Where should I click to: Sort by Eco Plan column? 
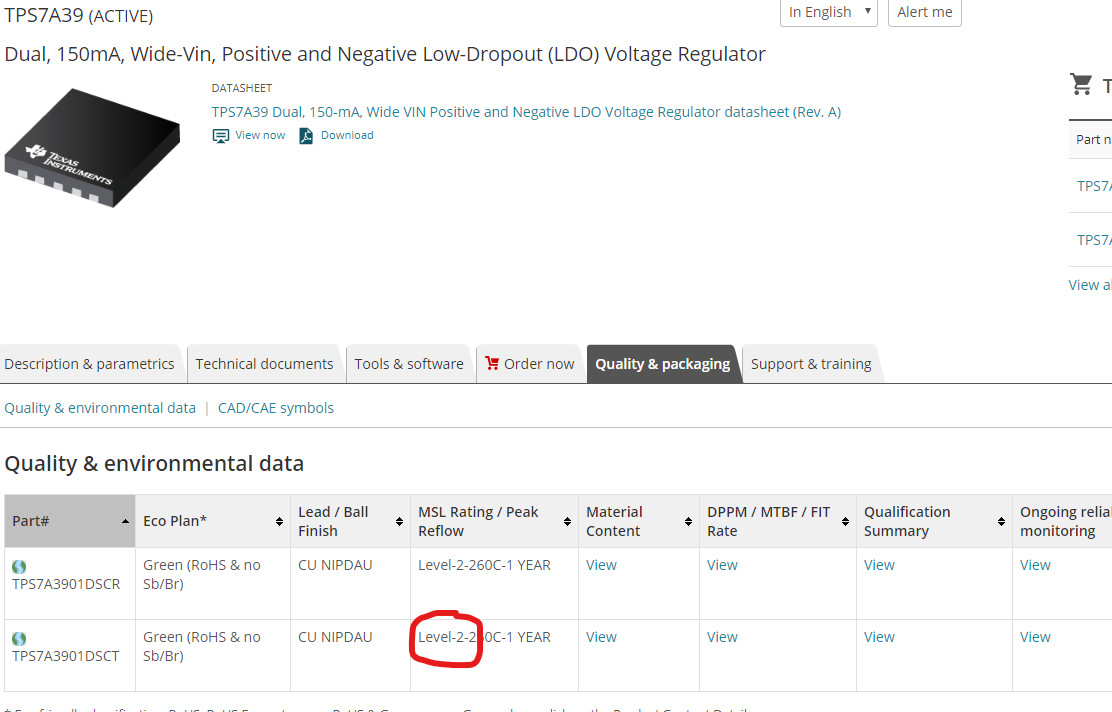(x=279, y=521)
